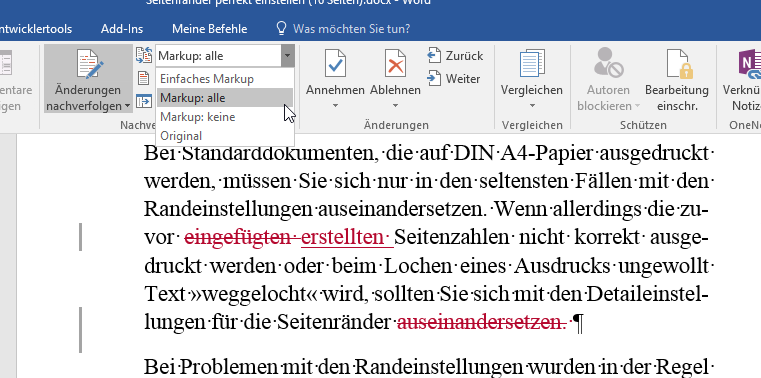The width and height of the screenshot is (761, 378).
Task: Click the deleted word eingefügten
Action: [238, 238]
